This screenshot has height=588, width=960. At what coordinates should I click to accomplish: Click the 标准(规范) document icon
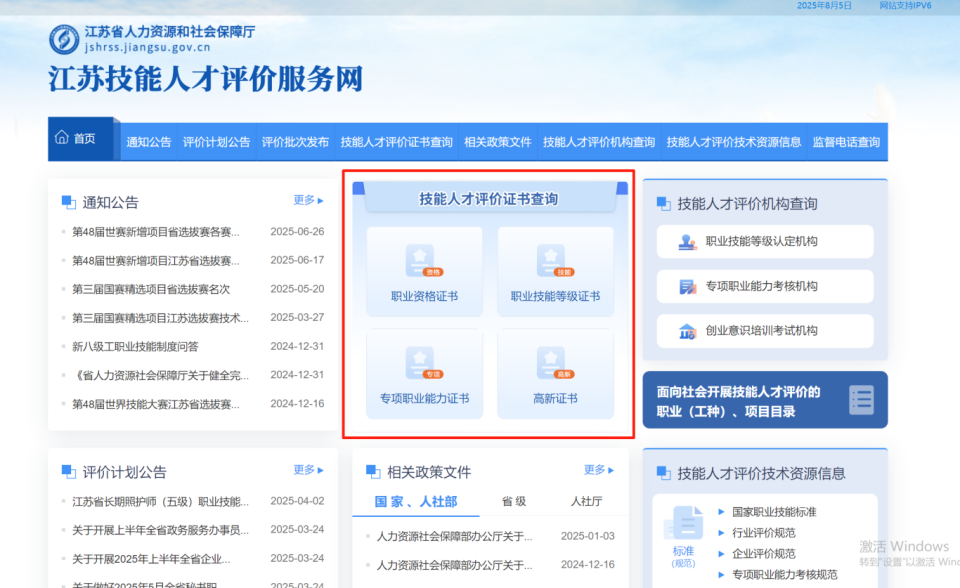[x=684, y=523]
